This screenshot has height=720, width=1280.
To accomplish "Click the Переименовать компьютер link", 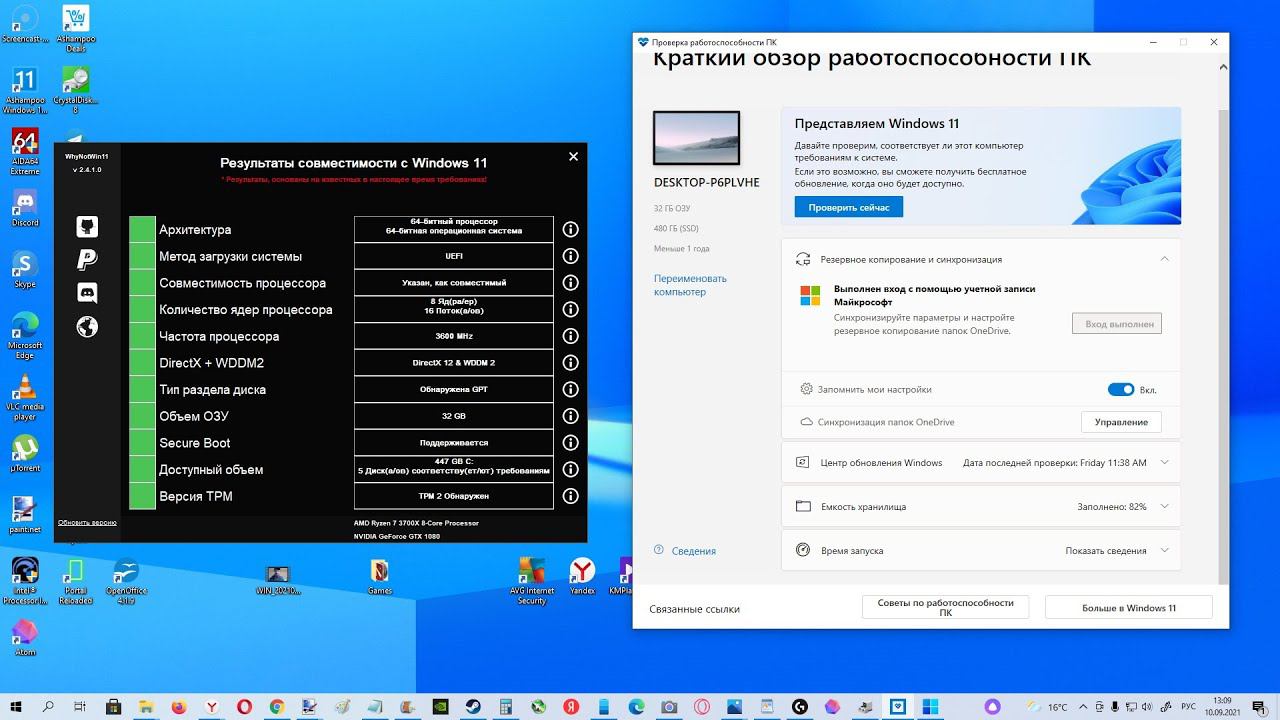I will coord(690,285).
